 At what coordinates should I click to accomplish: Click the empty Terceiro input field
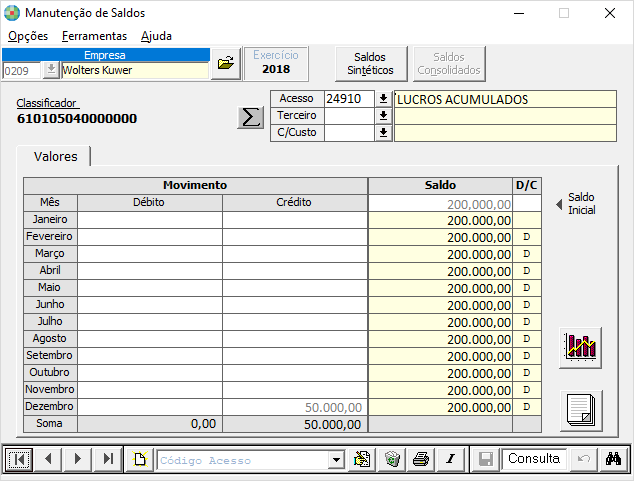[x=349, y=116]
